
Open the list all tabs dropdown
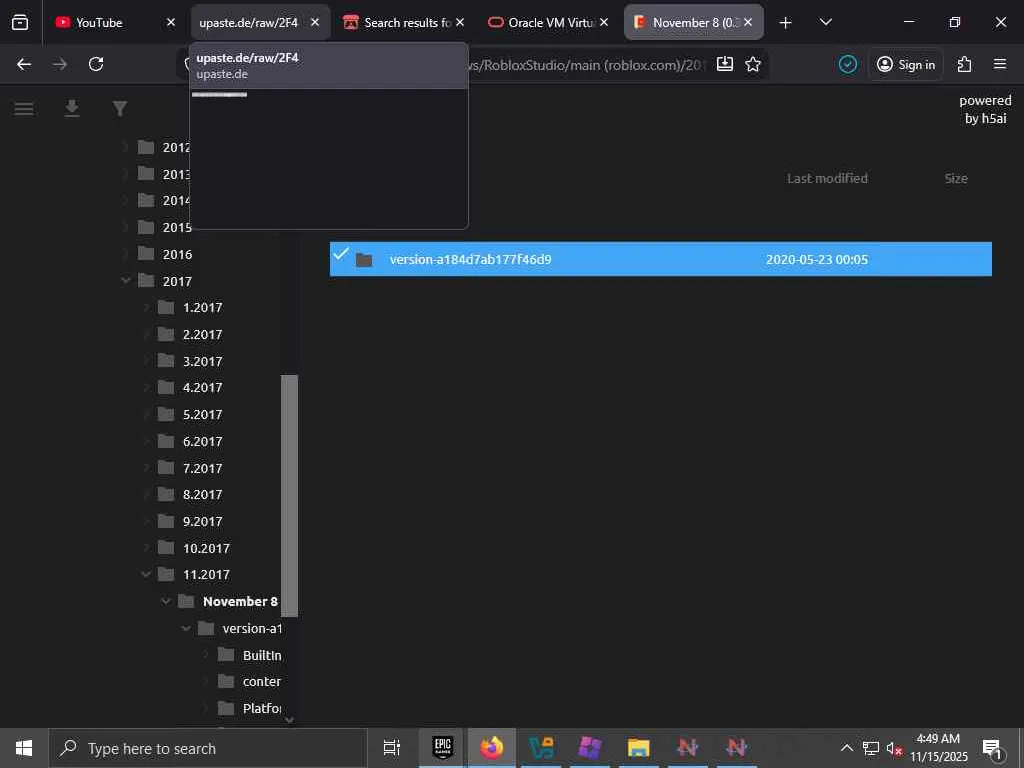825,22
